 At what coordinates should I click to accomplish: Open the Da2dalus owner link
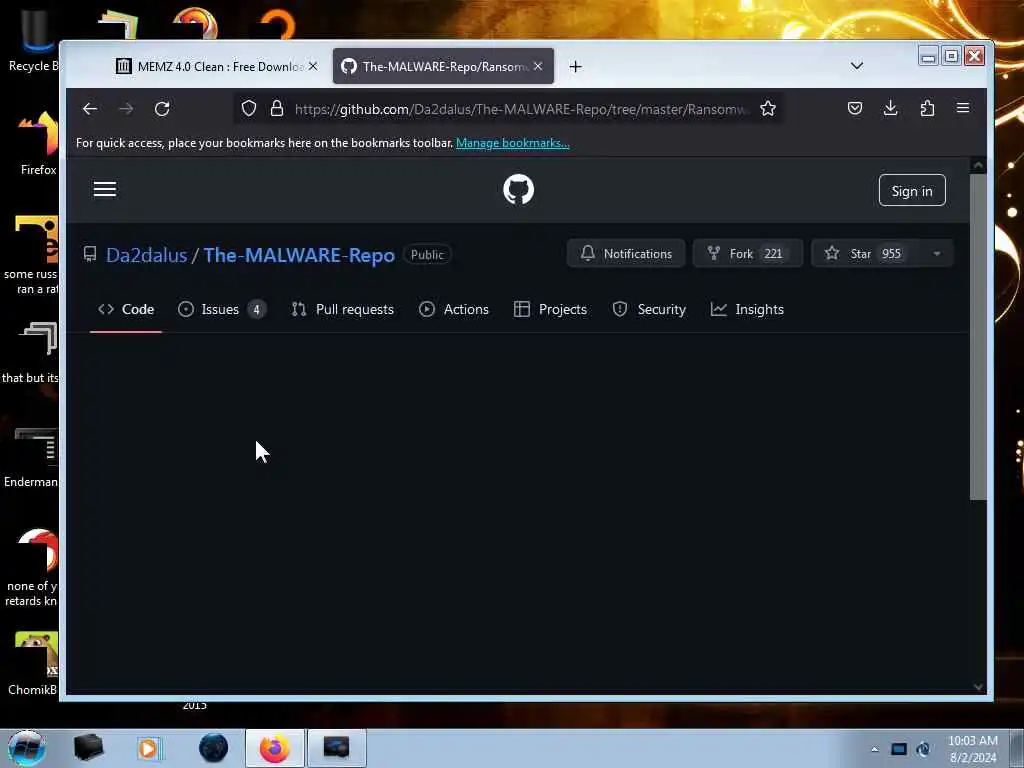(x=146, y=255)
